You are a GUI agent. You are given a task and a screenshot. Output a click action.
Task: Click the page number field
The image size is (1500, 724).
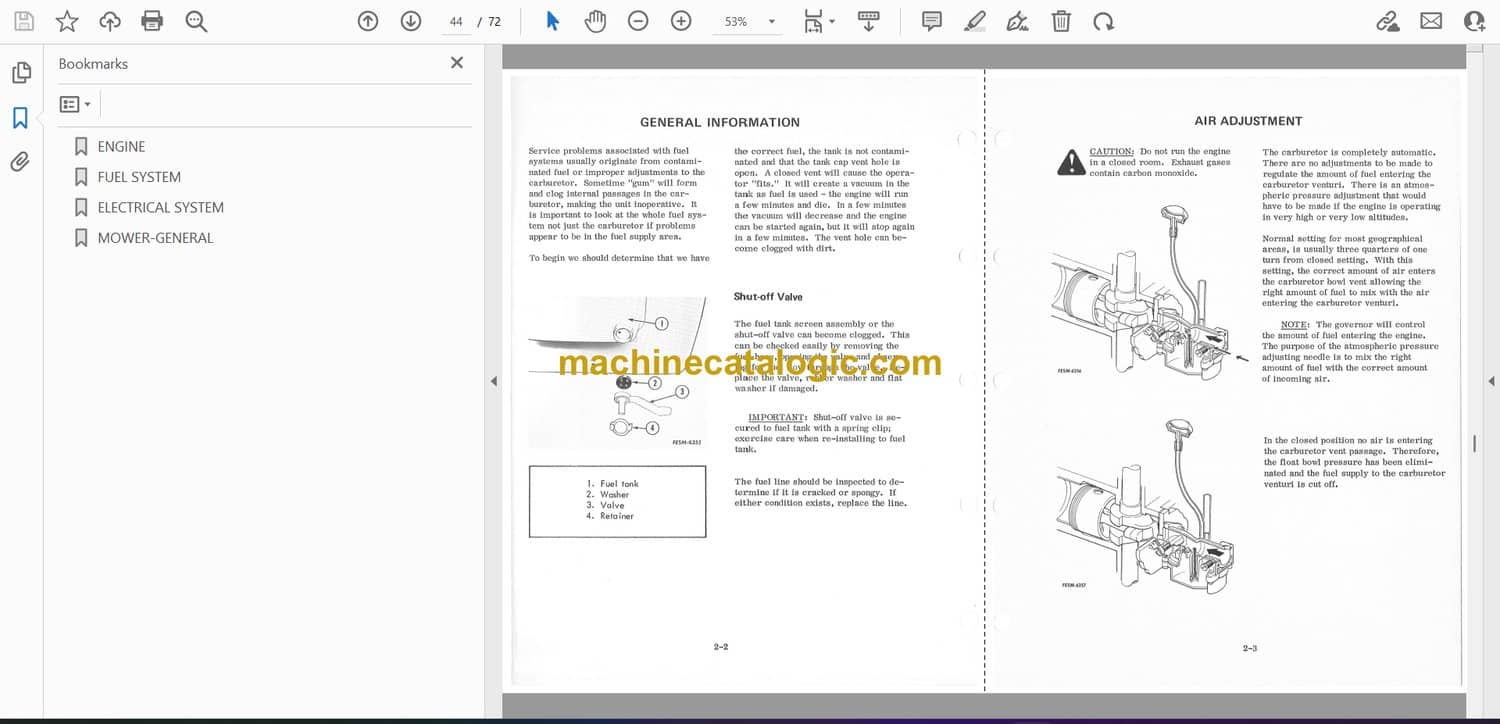(456, 21)
